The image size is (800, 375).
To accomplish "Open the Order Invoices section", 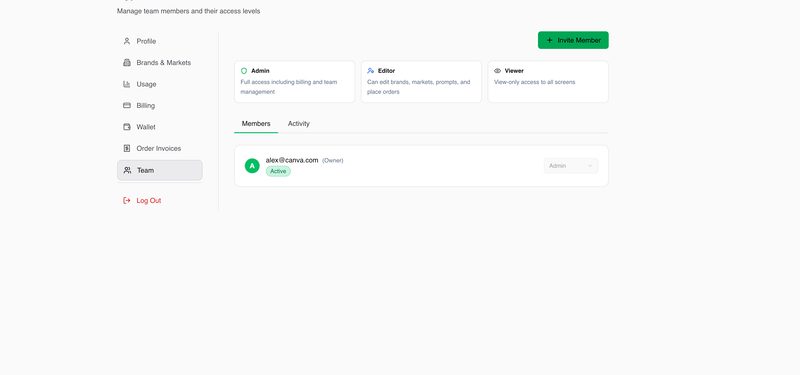I will coord(160,148).
